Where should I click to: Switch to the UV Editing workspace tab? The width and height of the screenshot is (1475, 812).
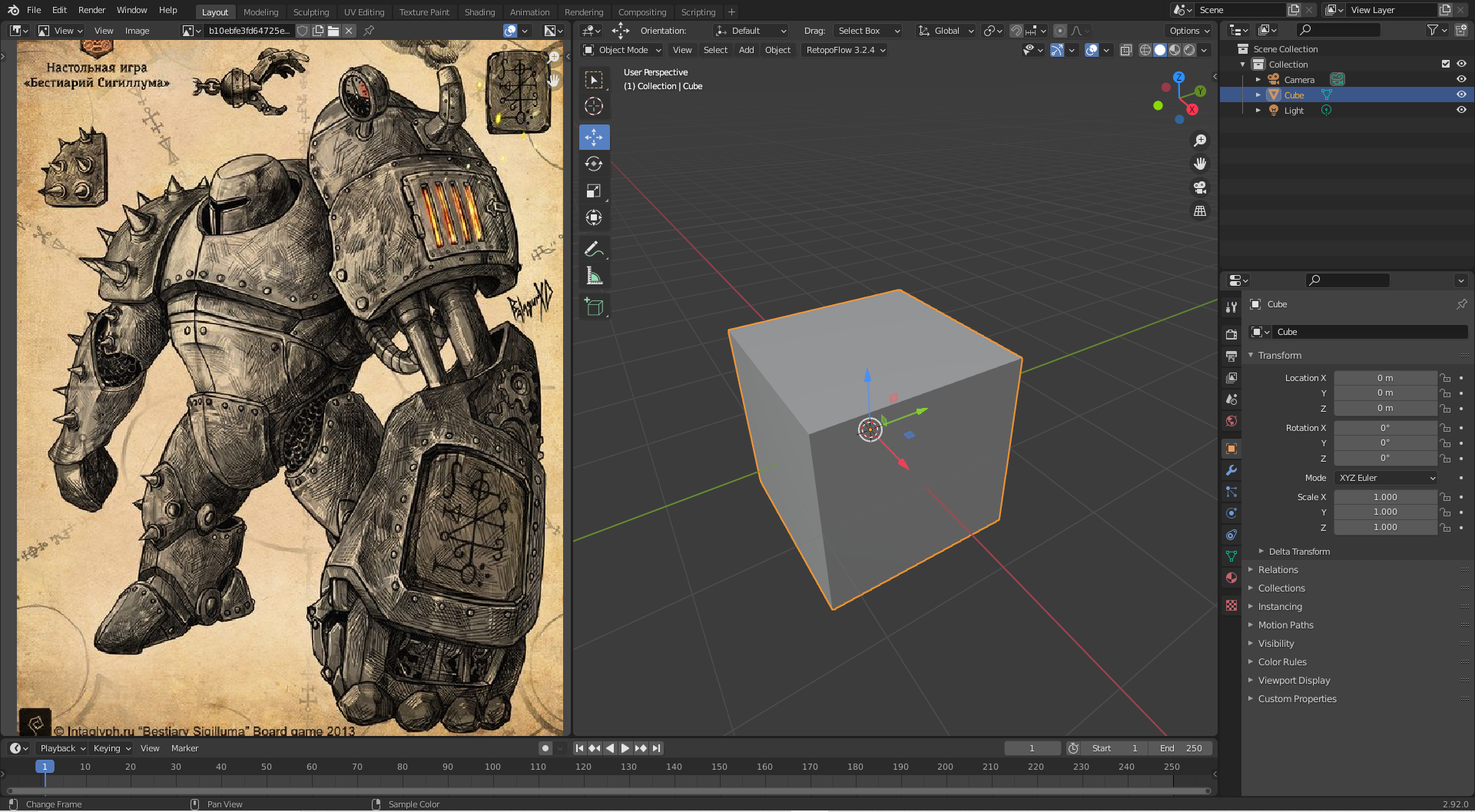(364, 12)
